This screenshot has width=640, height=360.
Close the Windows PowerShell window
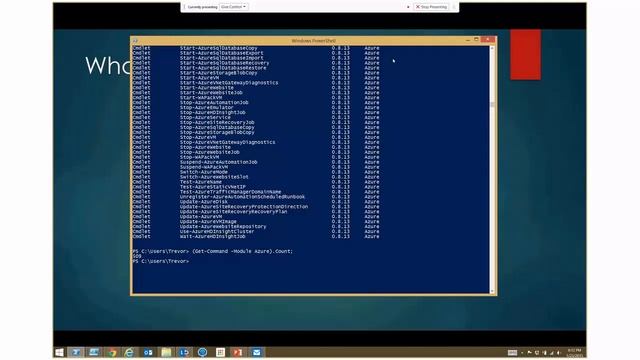point(488,40)
